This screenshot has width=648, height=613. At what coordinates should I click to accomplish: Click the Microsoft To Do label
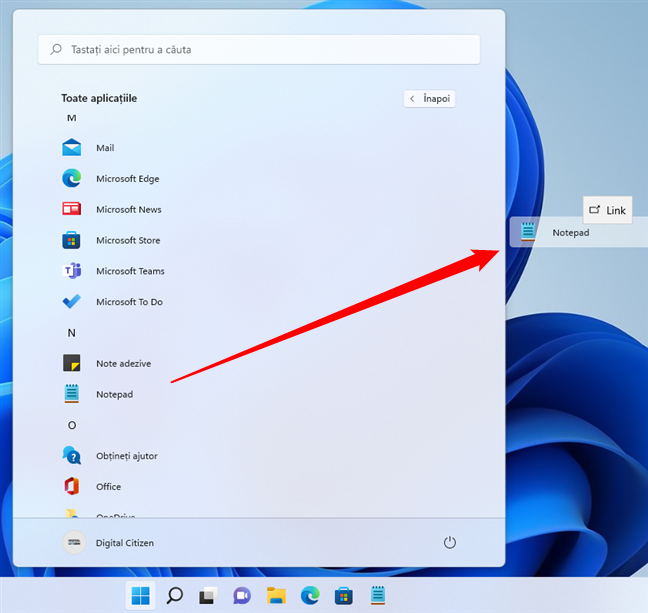(x=129, y=302)
